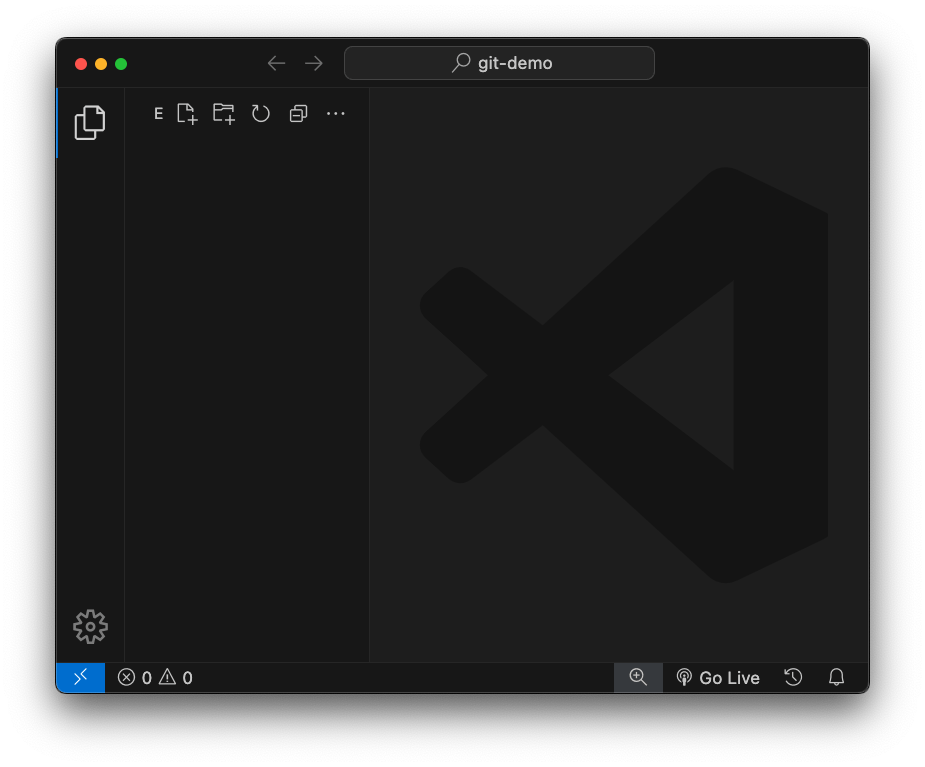Click the New File icon

187,113
